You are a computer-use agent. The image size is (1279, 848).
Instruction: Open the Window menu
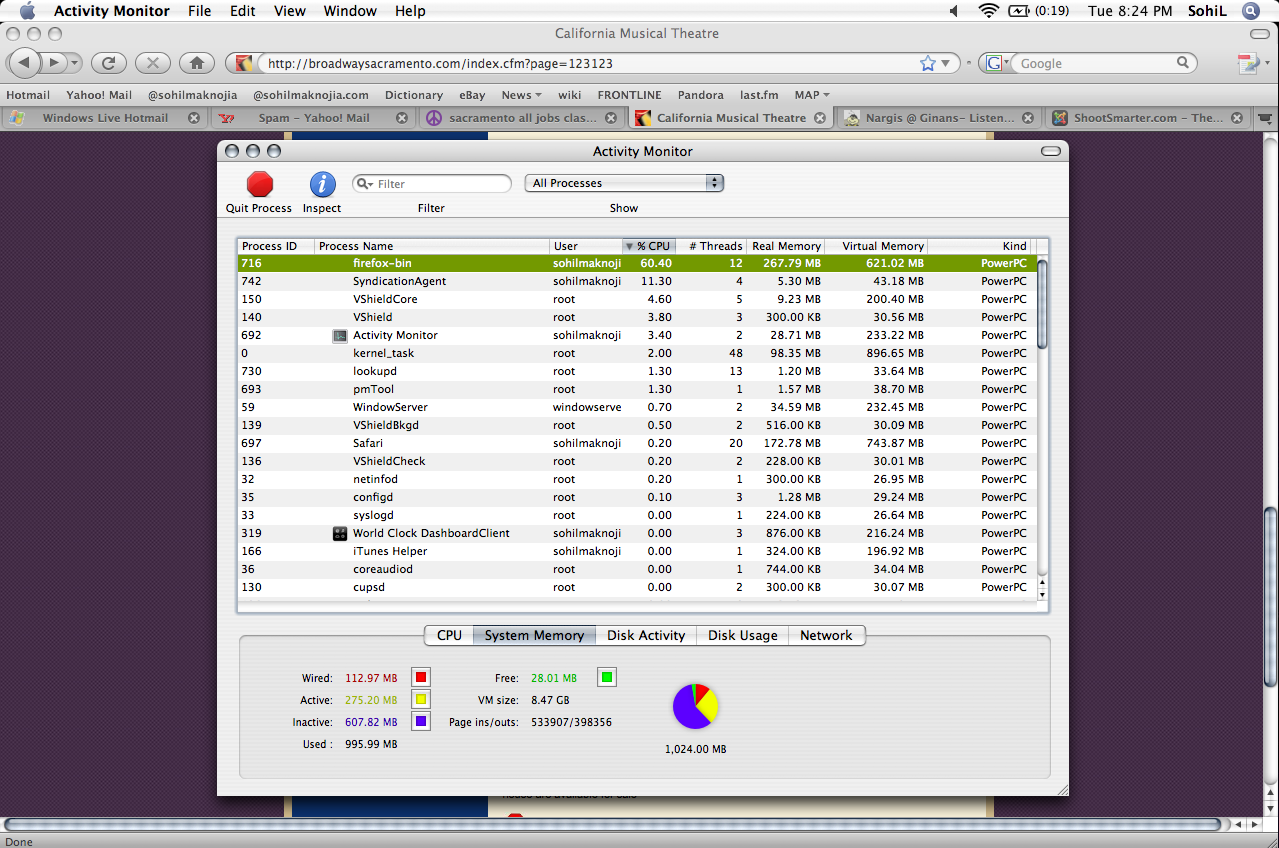pyautogui.click(x=350, y=11)
